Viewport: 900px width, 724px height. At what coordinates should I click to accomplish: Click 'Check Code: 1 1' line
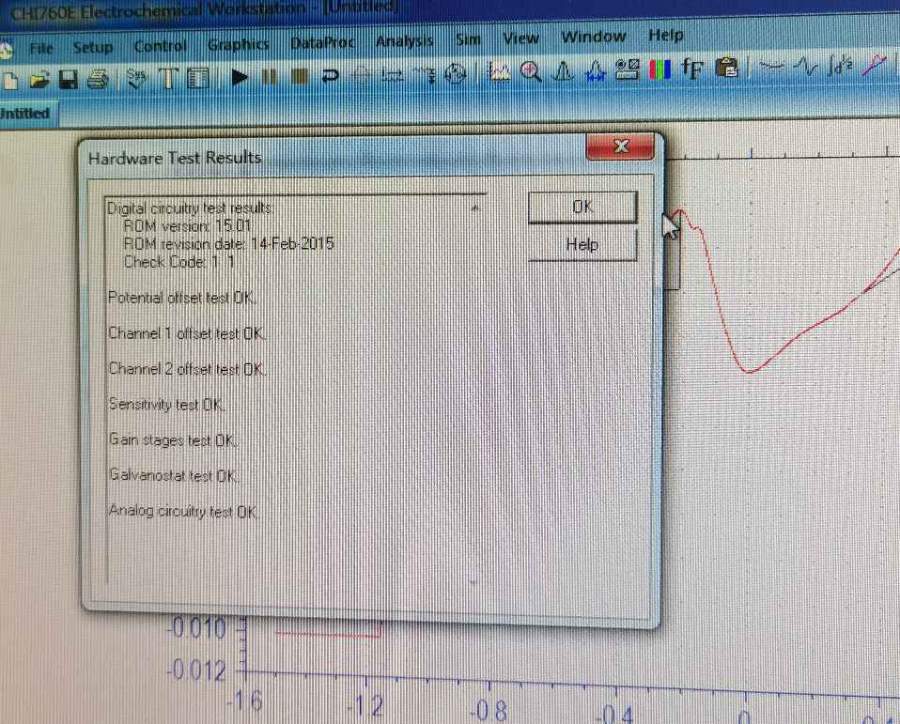pos(179,262)
